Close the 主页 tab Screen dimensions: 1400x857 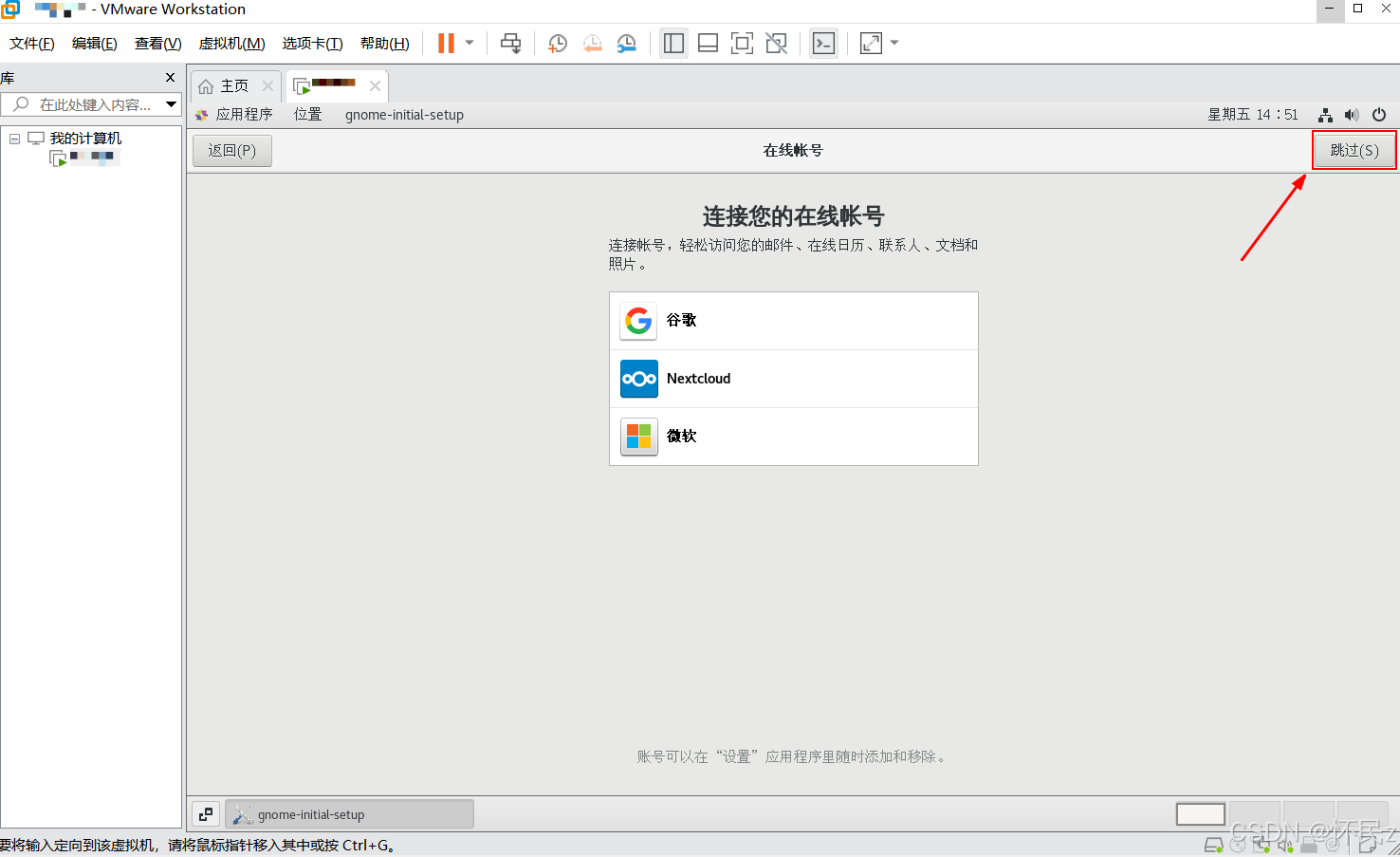(267, 86)
